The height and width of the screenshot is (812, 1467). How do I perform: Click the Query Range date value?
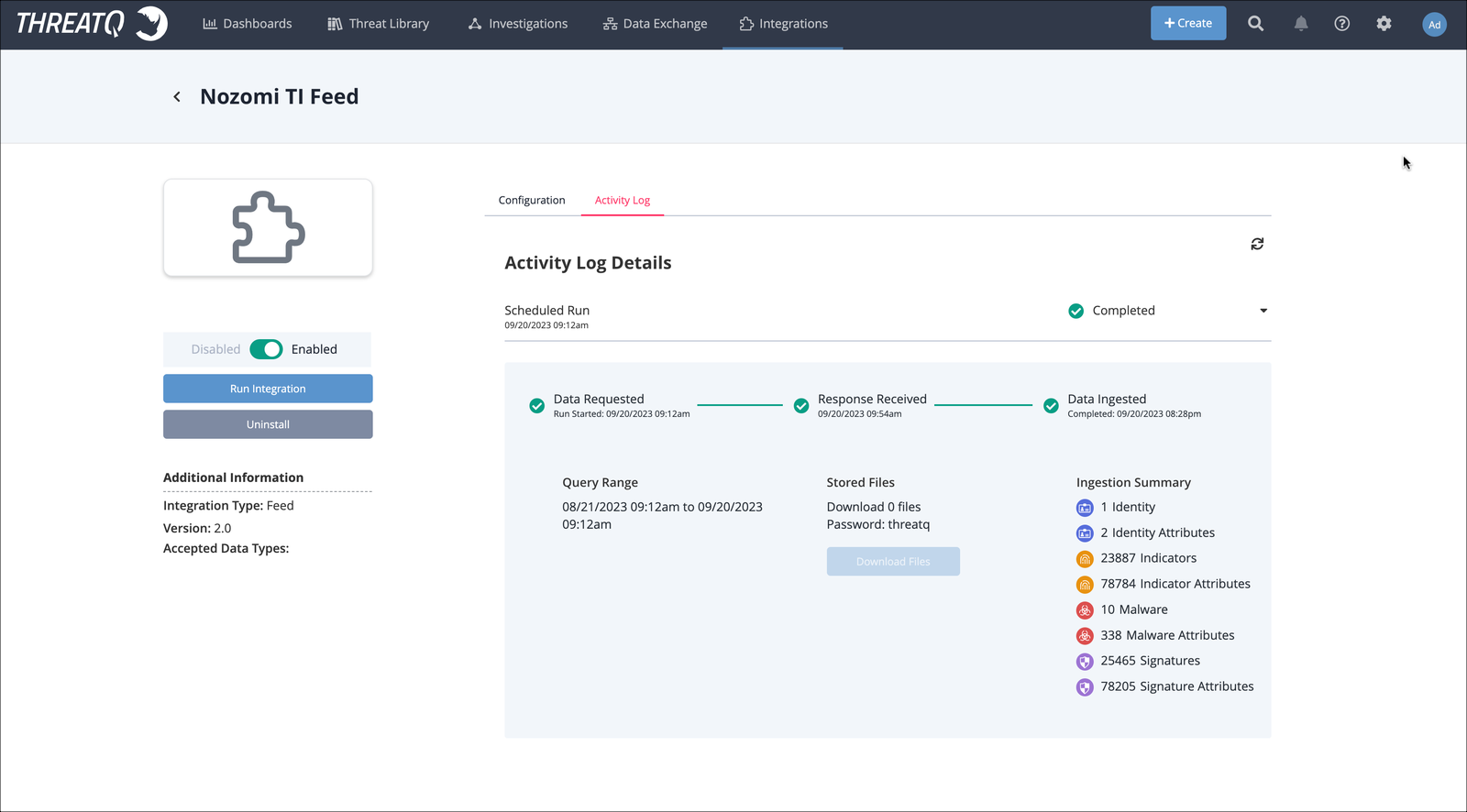click(x=662, y=515)
